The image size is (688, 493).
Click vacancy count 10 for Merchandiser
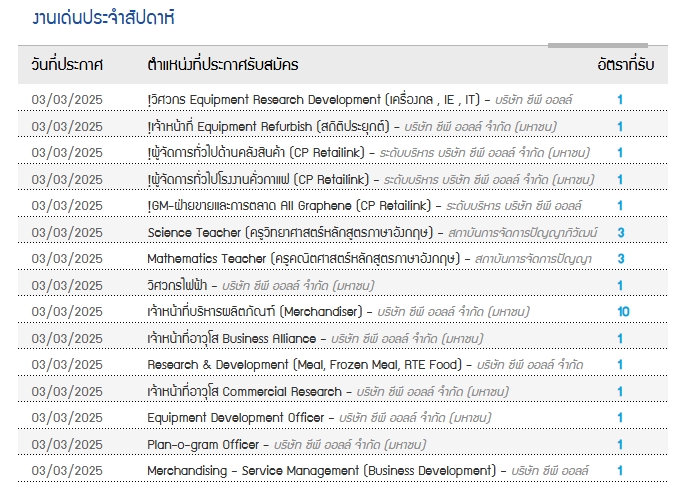click(x=623, y=312)
